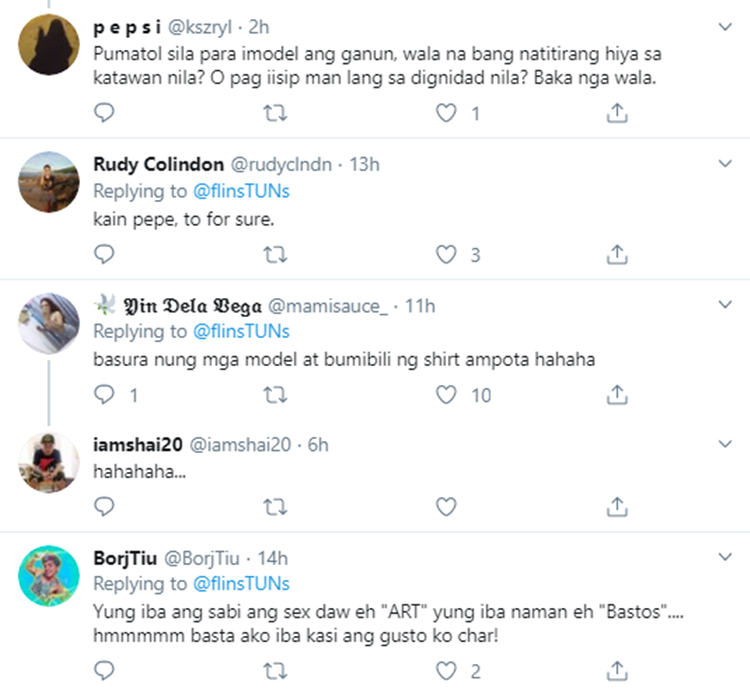Click the Rudy Colindon display name
The height and width of the screenshot is (694, 750).
[x=157, y=164]
